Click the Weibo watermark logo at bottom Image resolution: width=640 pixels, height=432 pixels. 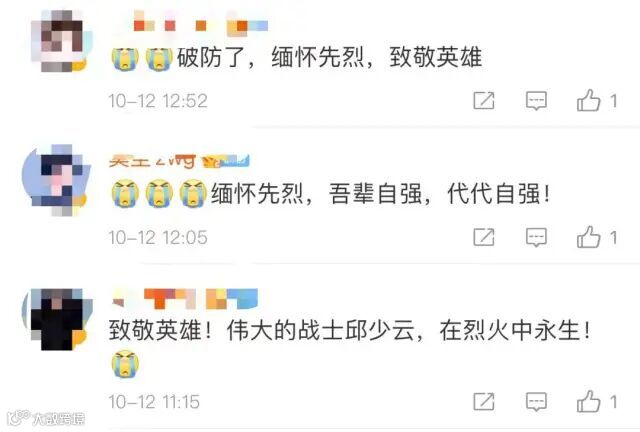[46, 418]
